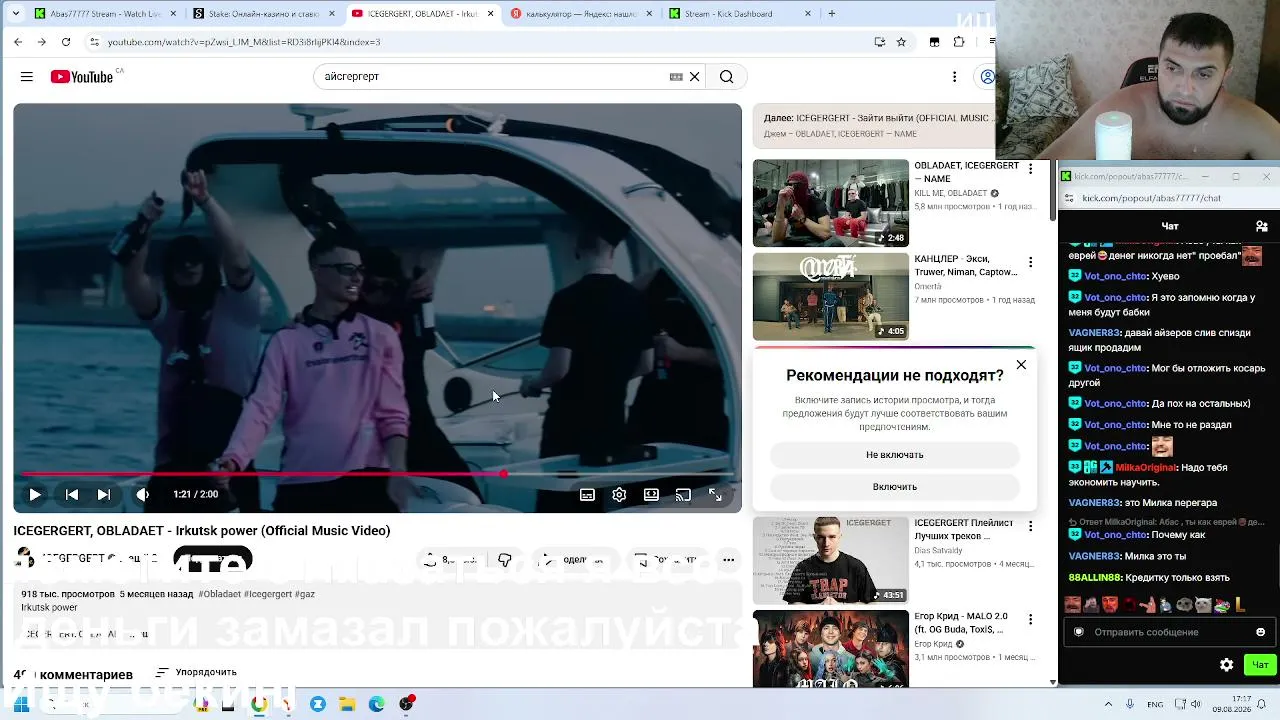
Task: Click the "Включить" button
Action: 895,487
